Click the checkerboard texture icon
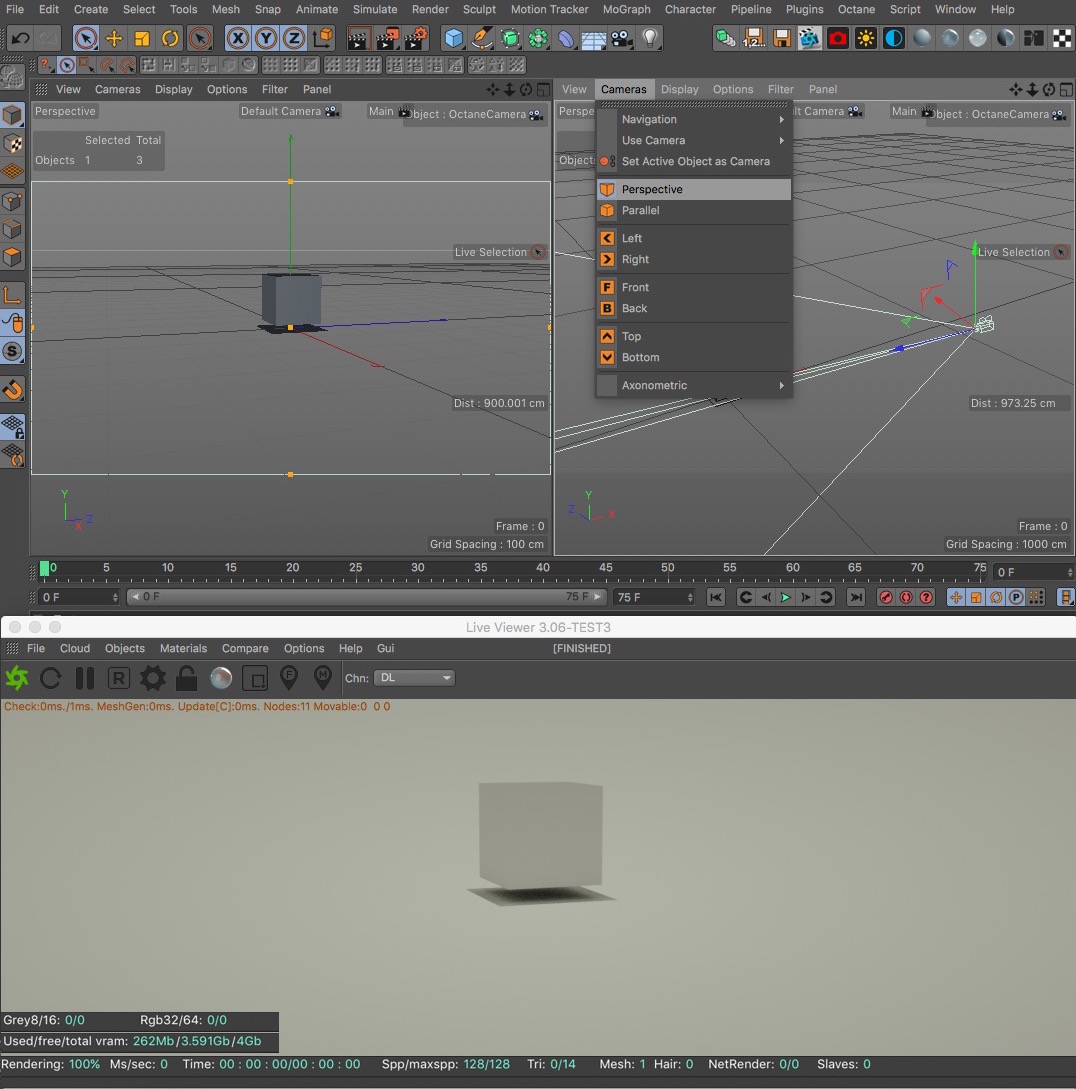 pyautogui.click(x=1062, y=38)
